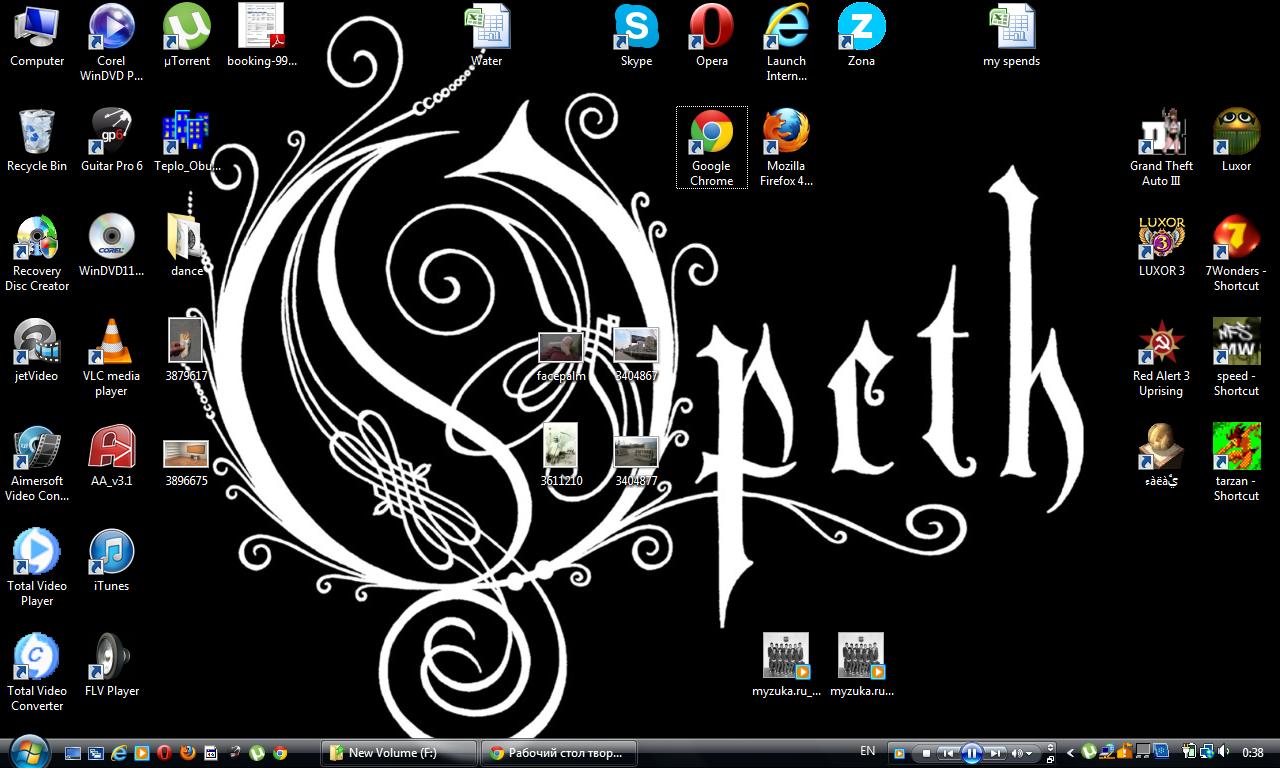Click the Mozilla Firefox desktop shortcut
The height and width of the screenshot is (768, 1280).
click(786, 148)
